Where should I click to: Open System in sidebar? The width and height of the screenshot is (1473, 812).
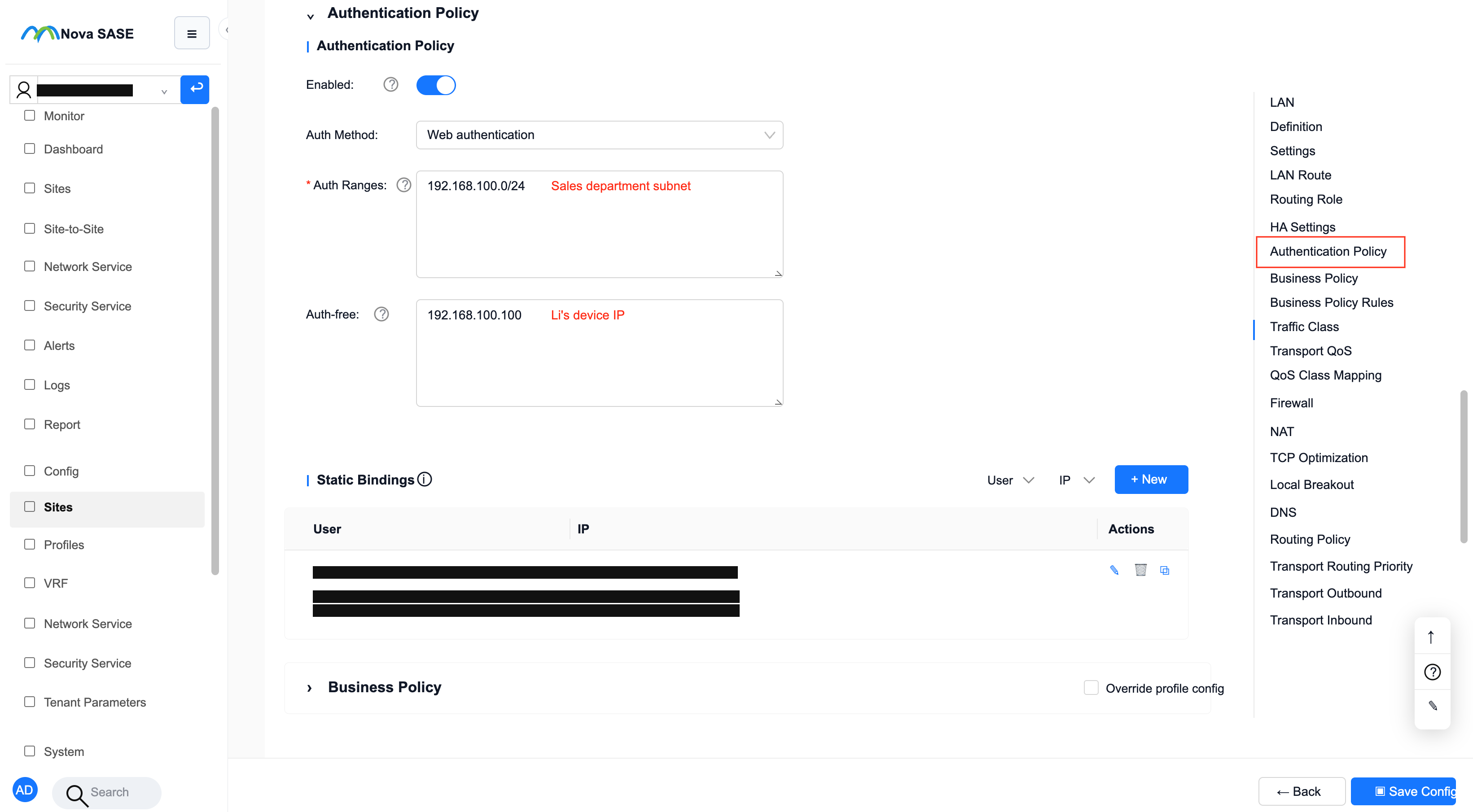click(x=63, y=752)
